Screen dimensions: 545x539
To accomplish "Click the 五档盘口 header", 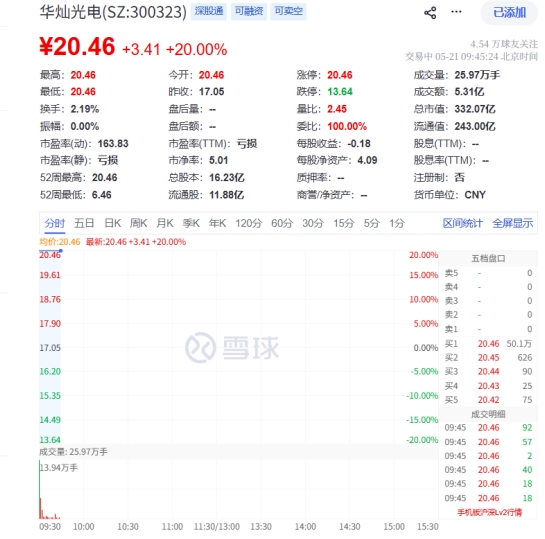I will click(488, 259).
